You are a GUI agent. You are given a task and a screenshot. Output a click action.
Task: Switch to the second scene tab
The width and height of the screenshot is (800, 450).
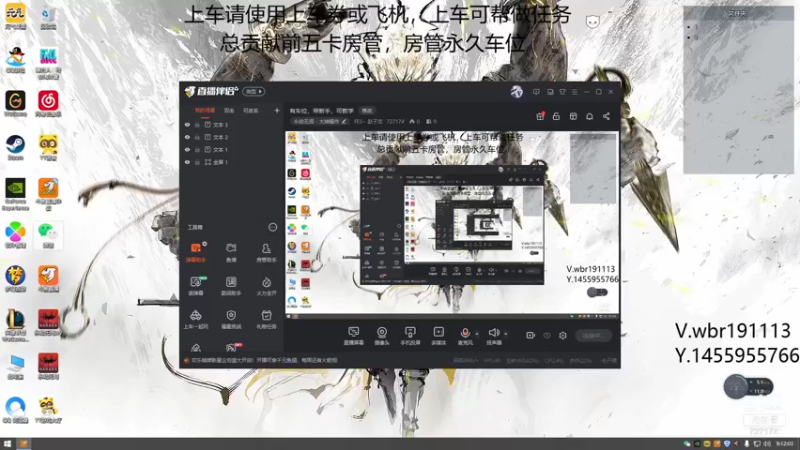click(229, 110)
